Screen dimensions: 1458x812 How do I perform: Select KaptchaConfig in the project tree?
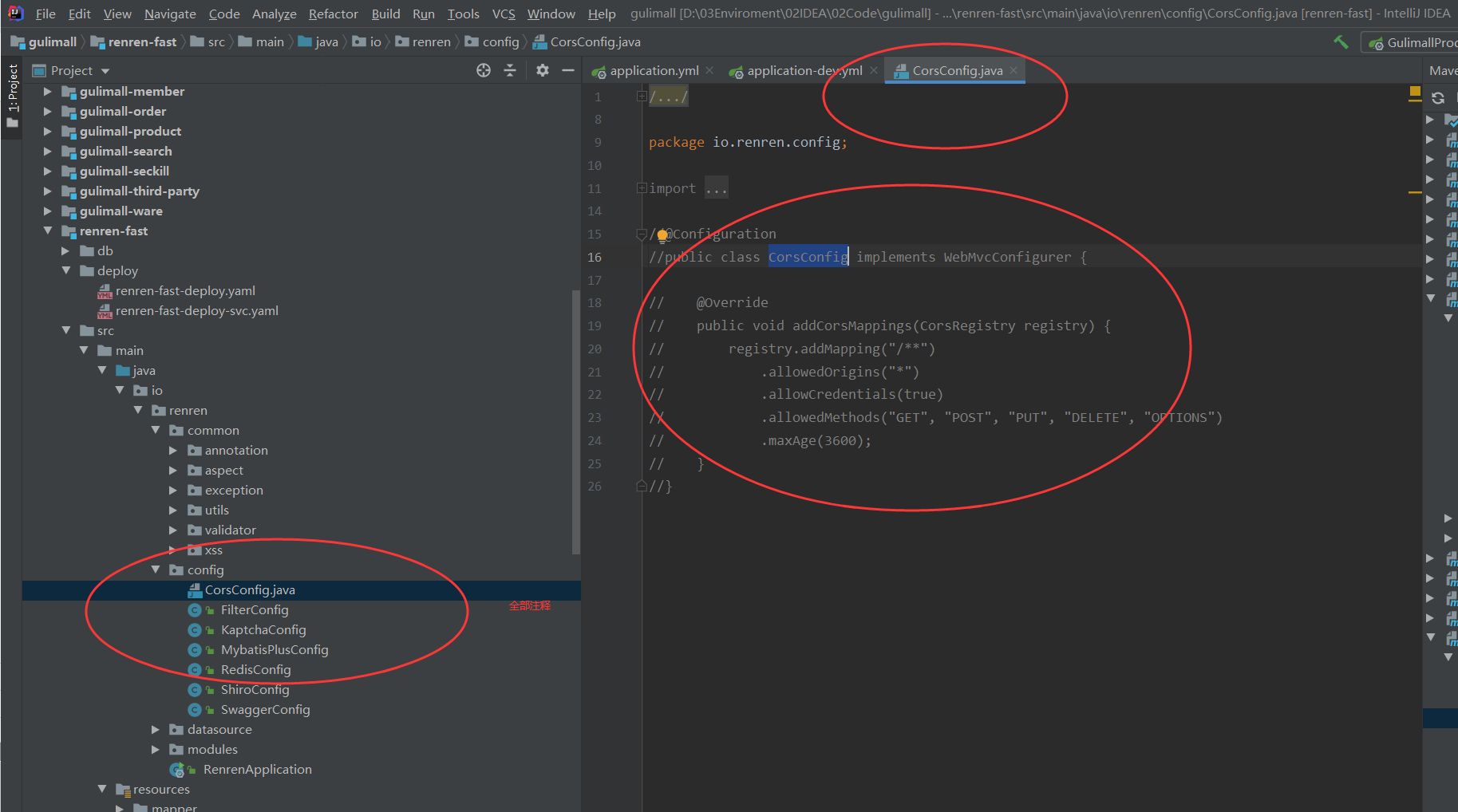point(263,629)
